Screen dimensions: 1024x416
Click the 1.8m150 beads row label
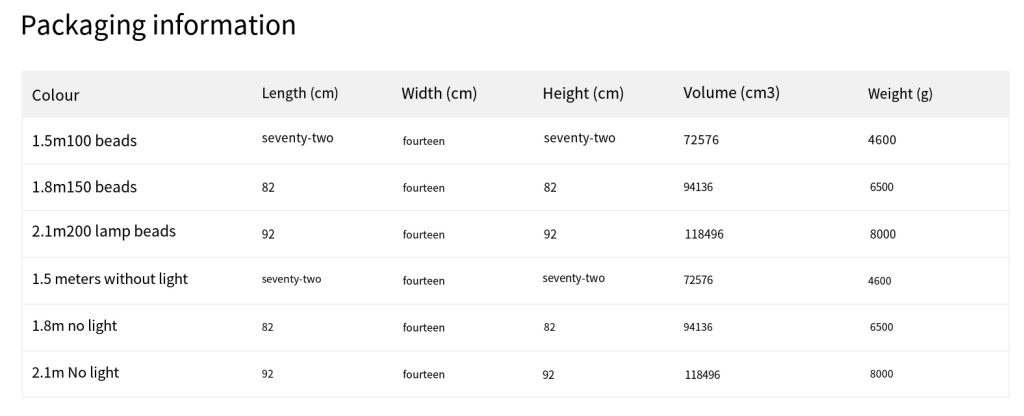(x=84, y=187)
